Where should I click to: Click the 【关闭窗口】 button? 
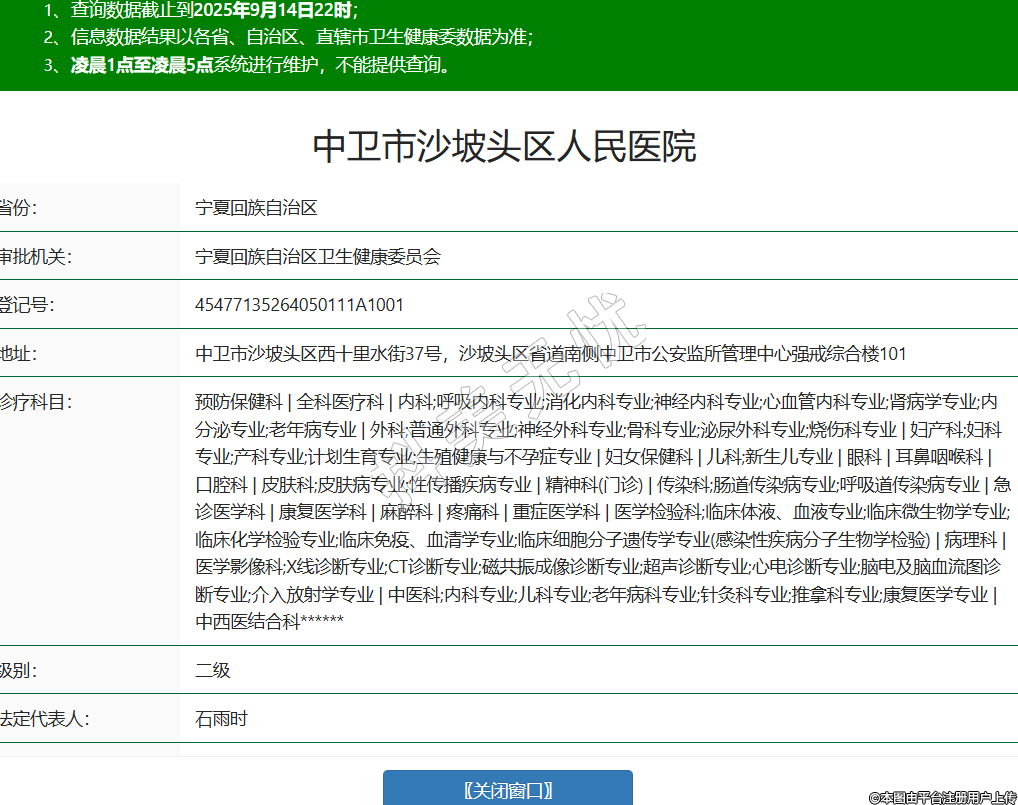[x=508, y=789]
